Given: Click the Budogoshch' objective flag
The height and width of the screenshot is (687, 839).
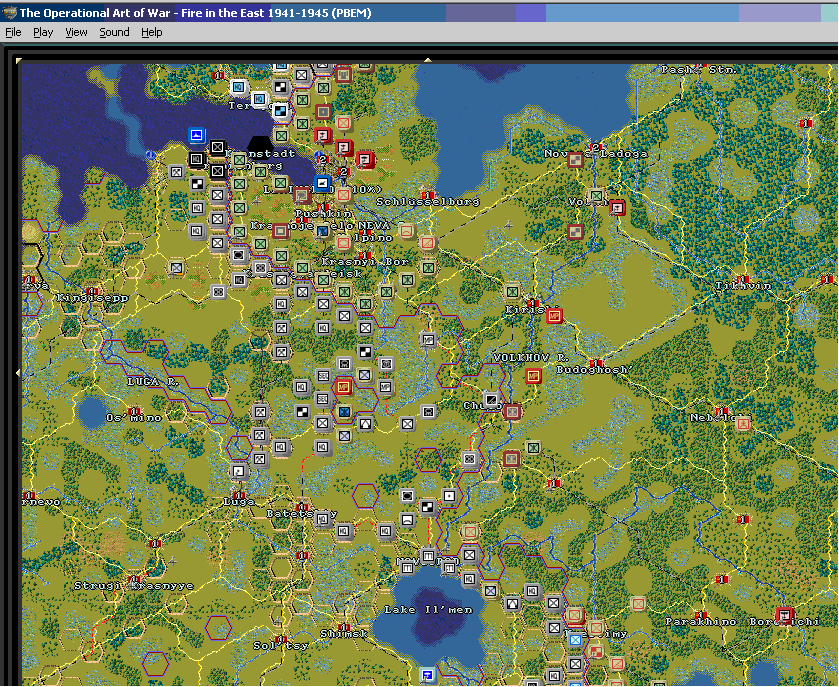Looking at the screenshot, I should 596,363.
